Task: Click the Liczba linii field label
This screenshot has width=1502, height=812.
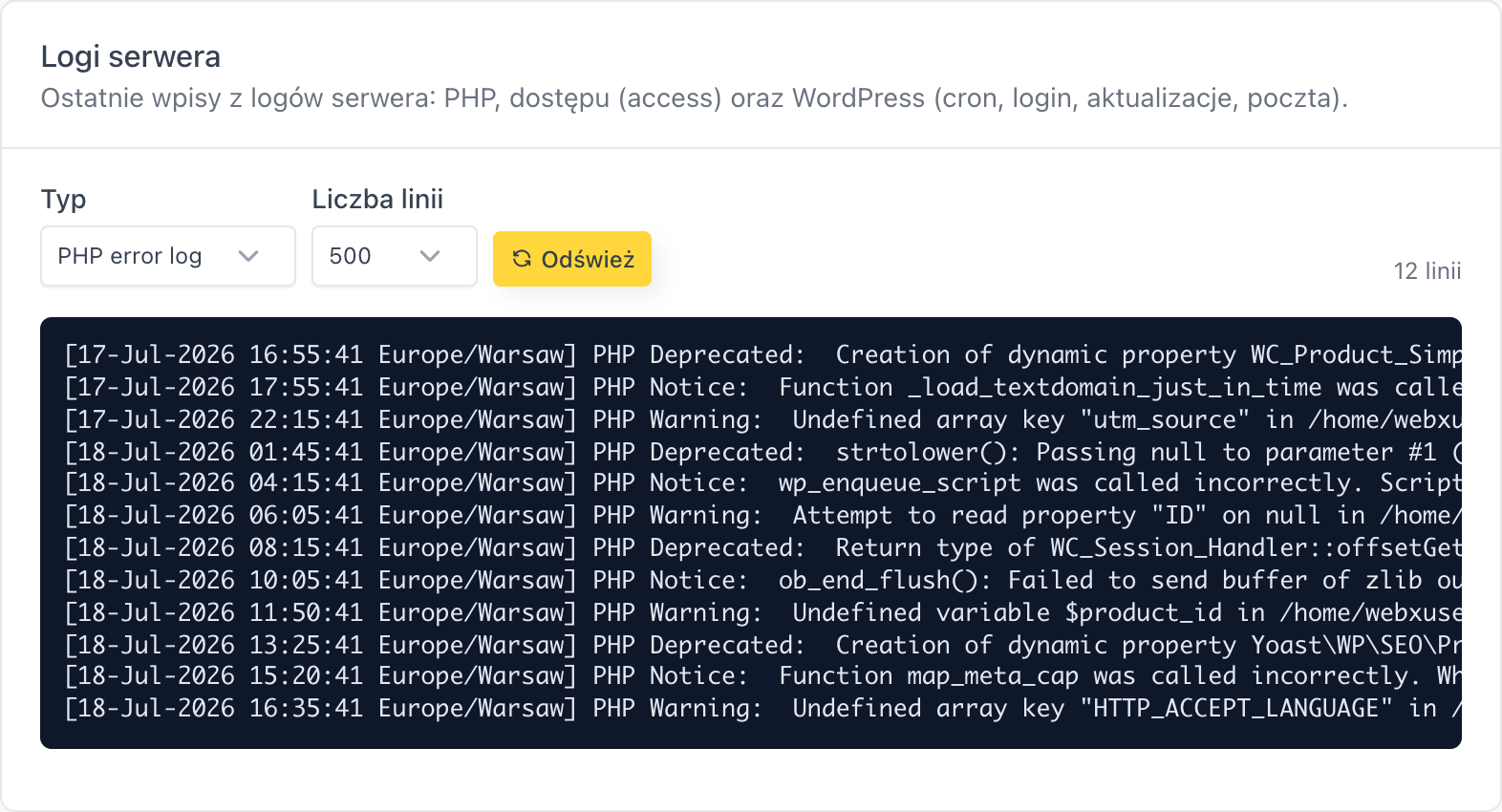Action: [x=378, y=199]
